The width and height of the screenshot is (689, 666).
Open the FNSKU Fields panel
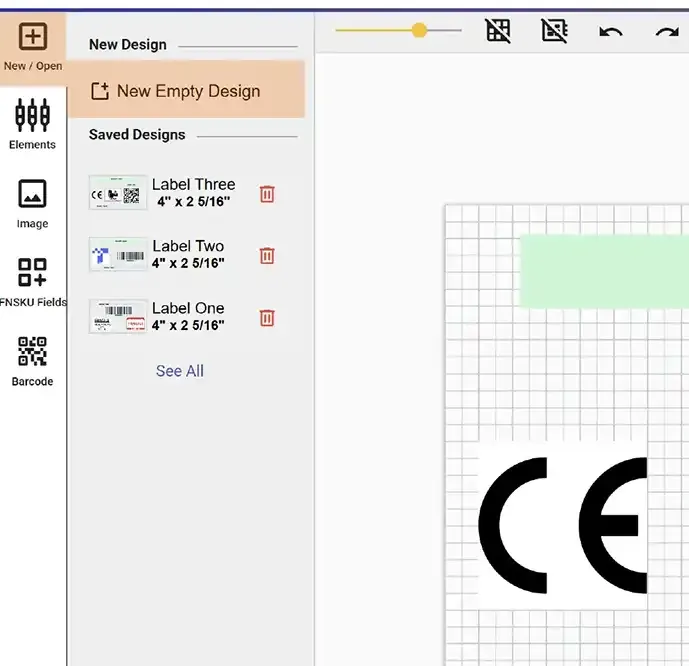(33, 282)
